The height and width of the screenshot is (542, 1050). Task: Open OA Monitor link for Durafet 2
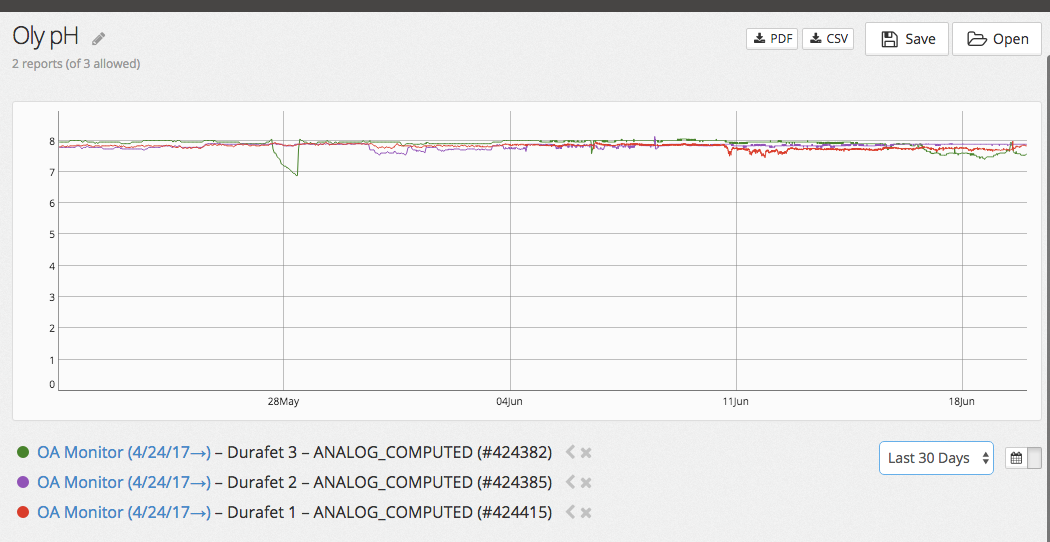124,482
